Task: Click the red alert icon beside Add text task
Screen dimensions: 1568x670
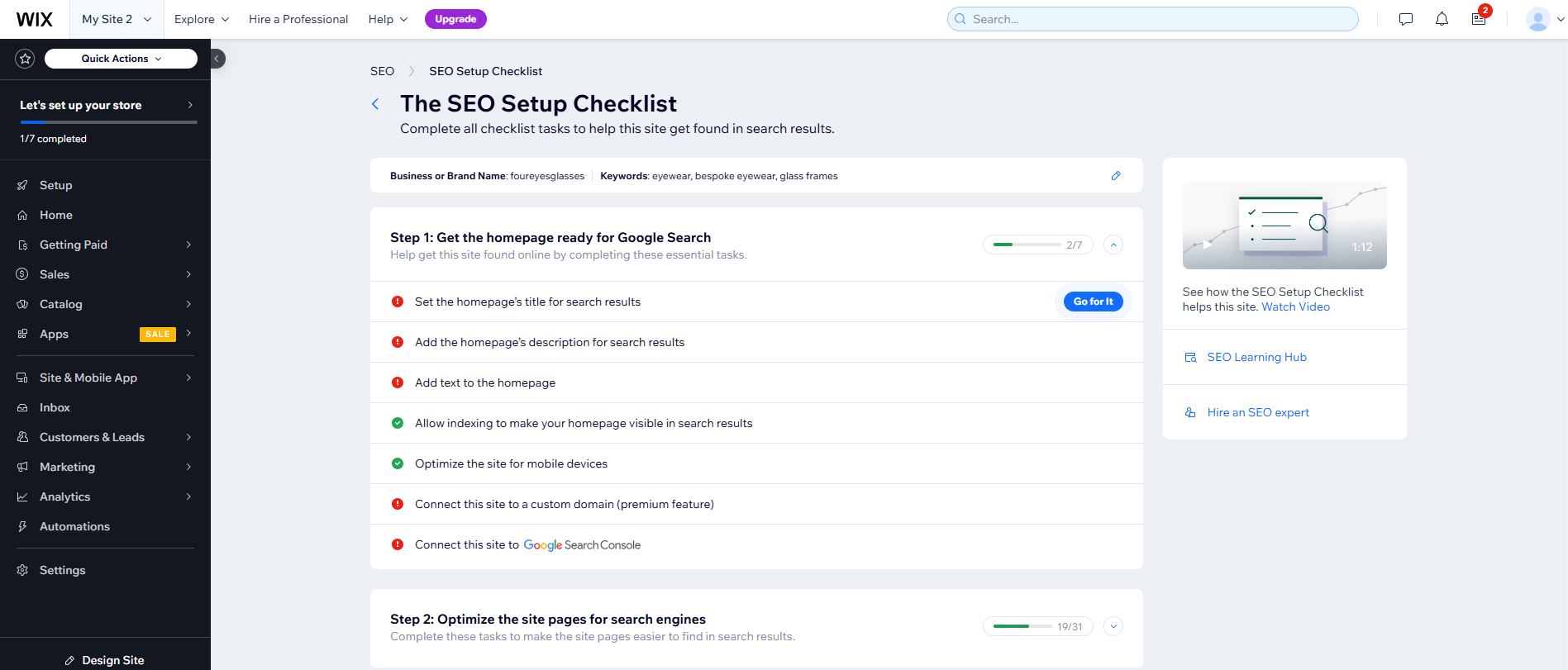Action: click(398, 383)
